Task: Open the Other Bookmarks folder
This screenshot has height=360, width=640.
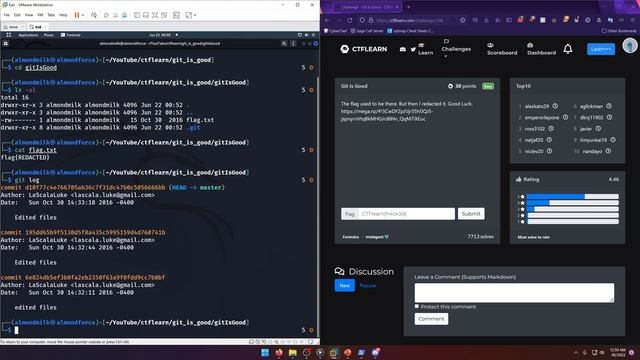Action: [619, 31]
